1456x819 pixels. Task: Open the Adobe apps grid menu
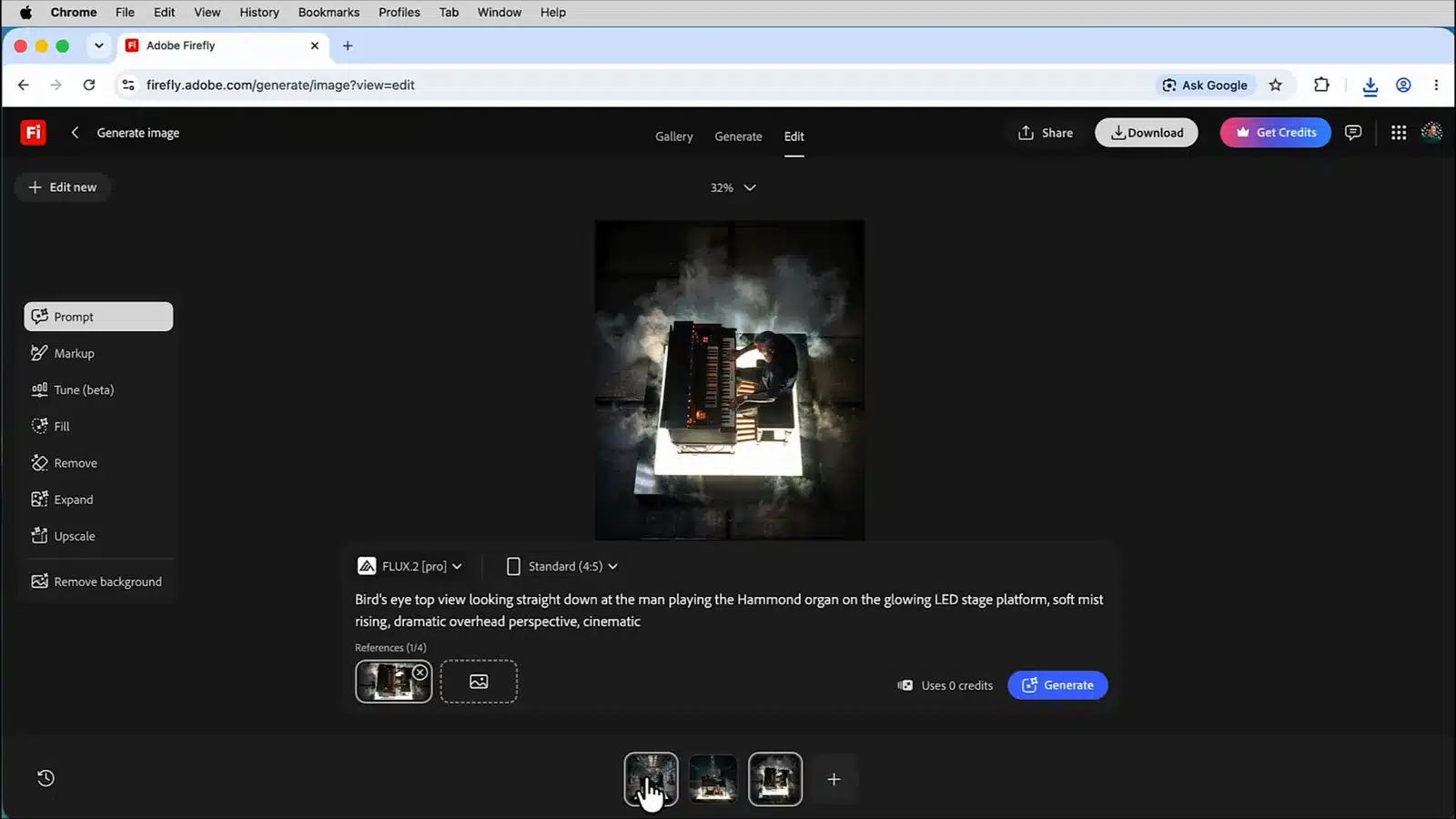pyautogui.click(x=1399, y=133)
